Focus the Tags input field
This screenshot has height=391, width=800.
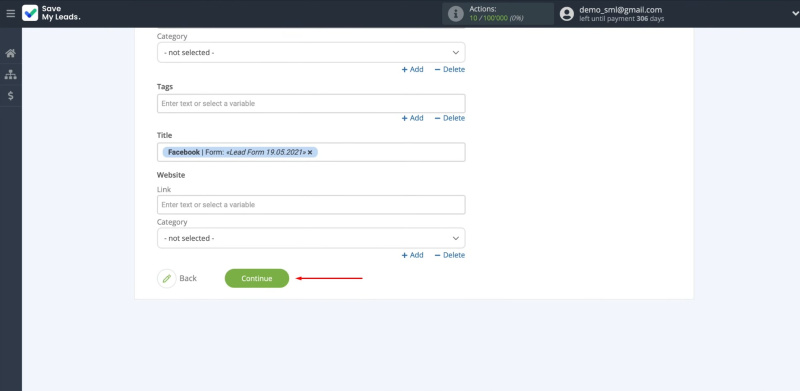(311, 104)
